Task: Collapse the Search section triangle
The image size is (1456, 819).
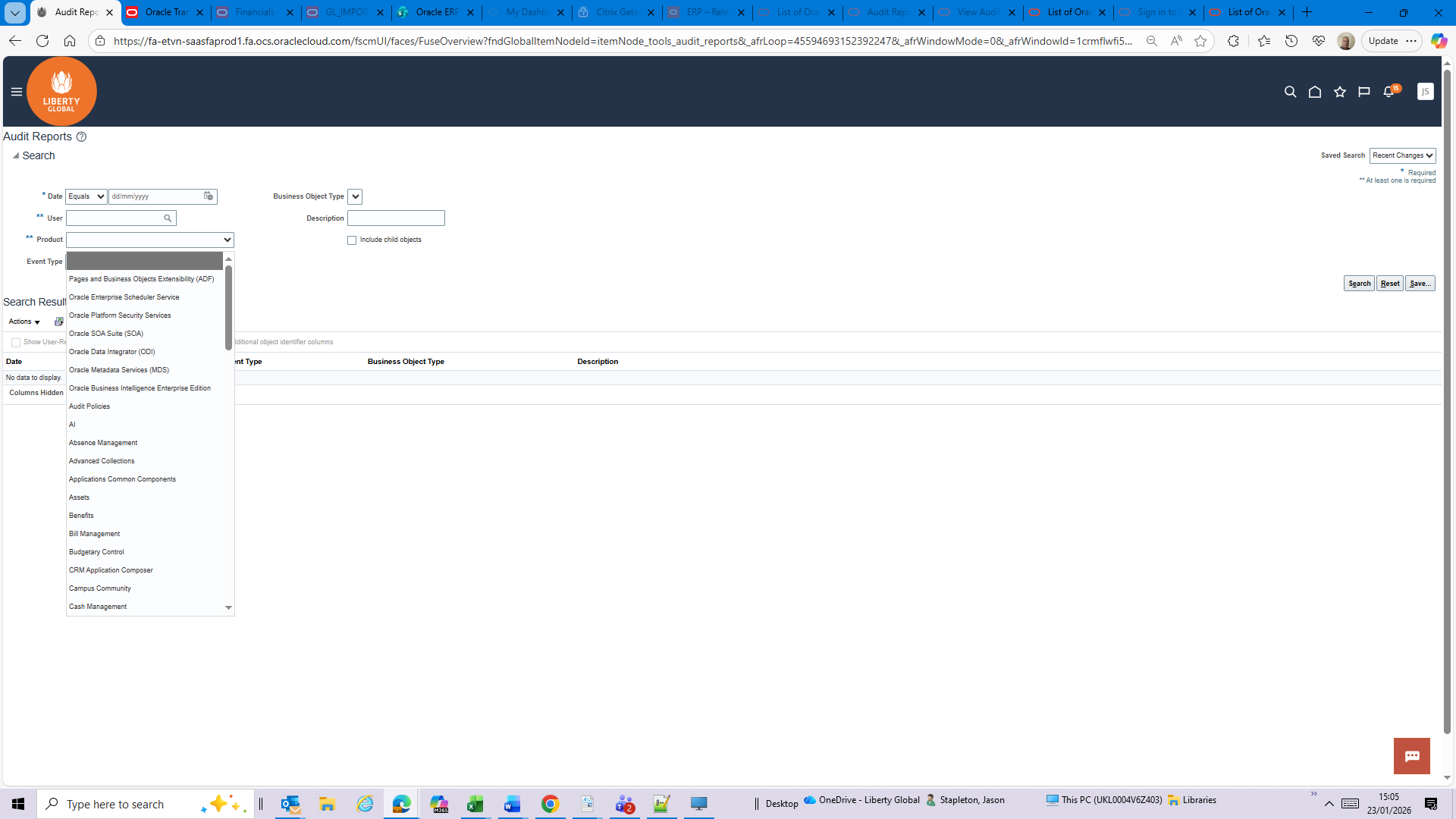Action: pos(15,155)
